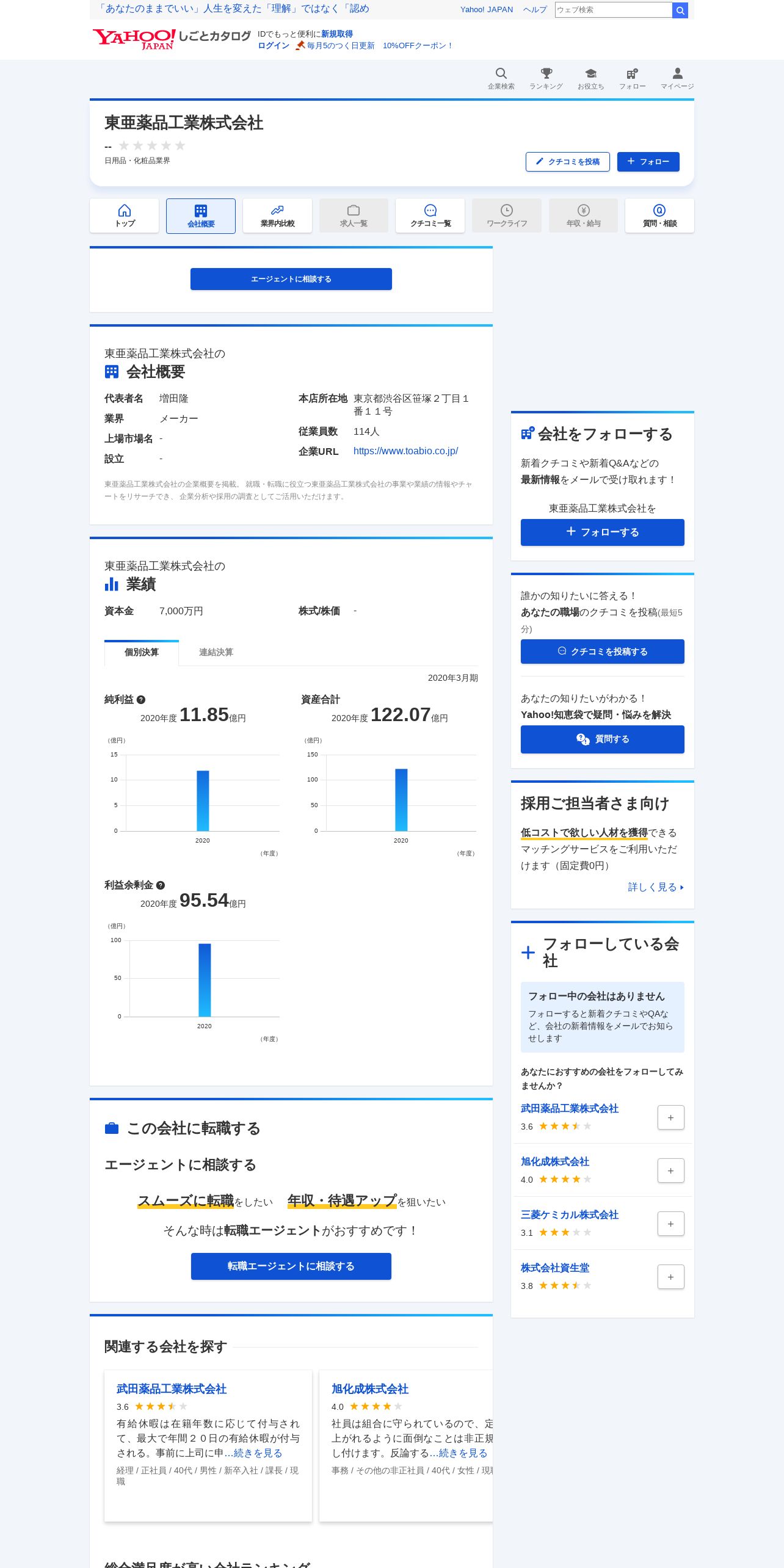Click the 114人 employee count
The width and height of the screenshot is (784, 1568).
click(366, 432)
